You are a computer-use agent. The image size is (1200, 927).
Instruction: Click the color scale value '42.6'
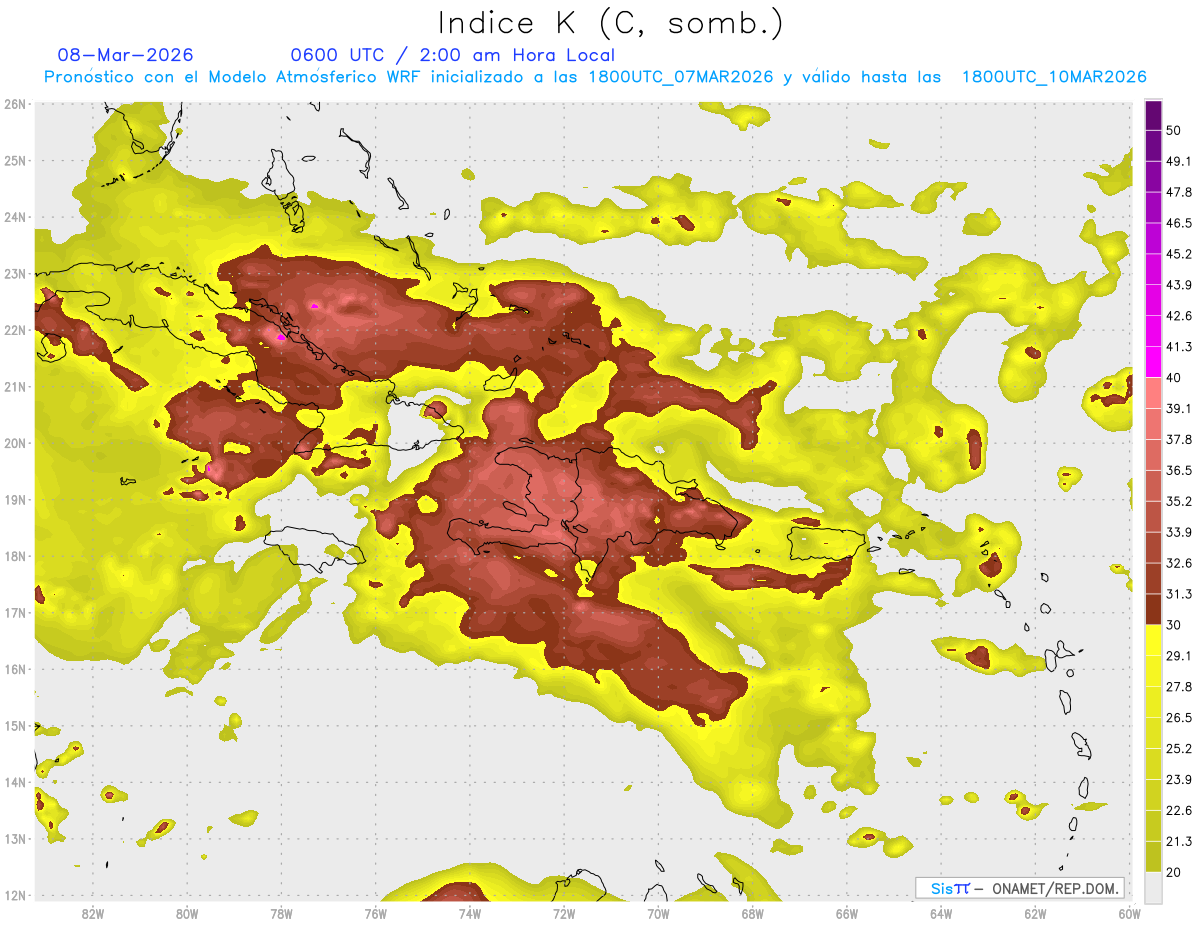click(1179, 316)
